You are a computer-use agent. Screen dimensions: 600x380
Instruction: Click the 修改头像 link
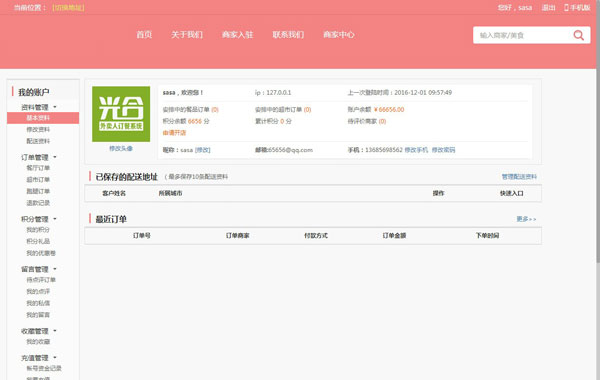click(121, 148)
